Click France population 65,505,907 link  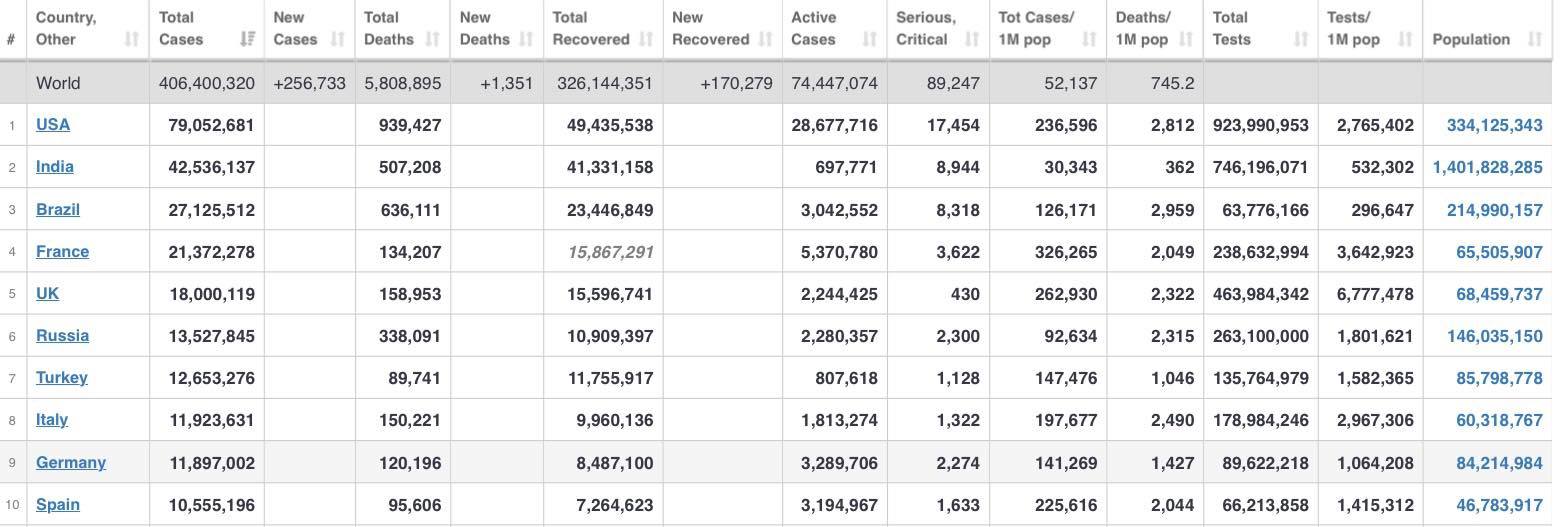click(1499, 252)
